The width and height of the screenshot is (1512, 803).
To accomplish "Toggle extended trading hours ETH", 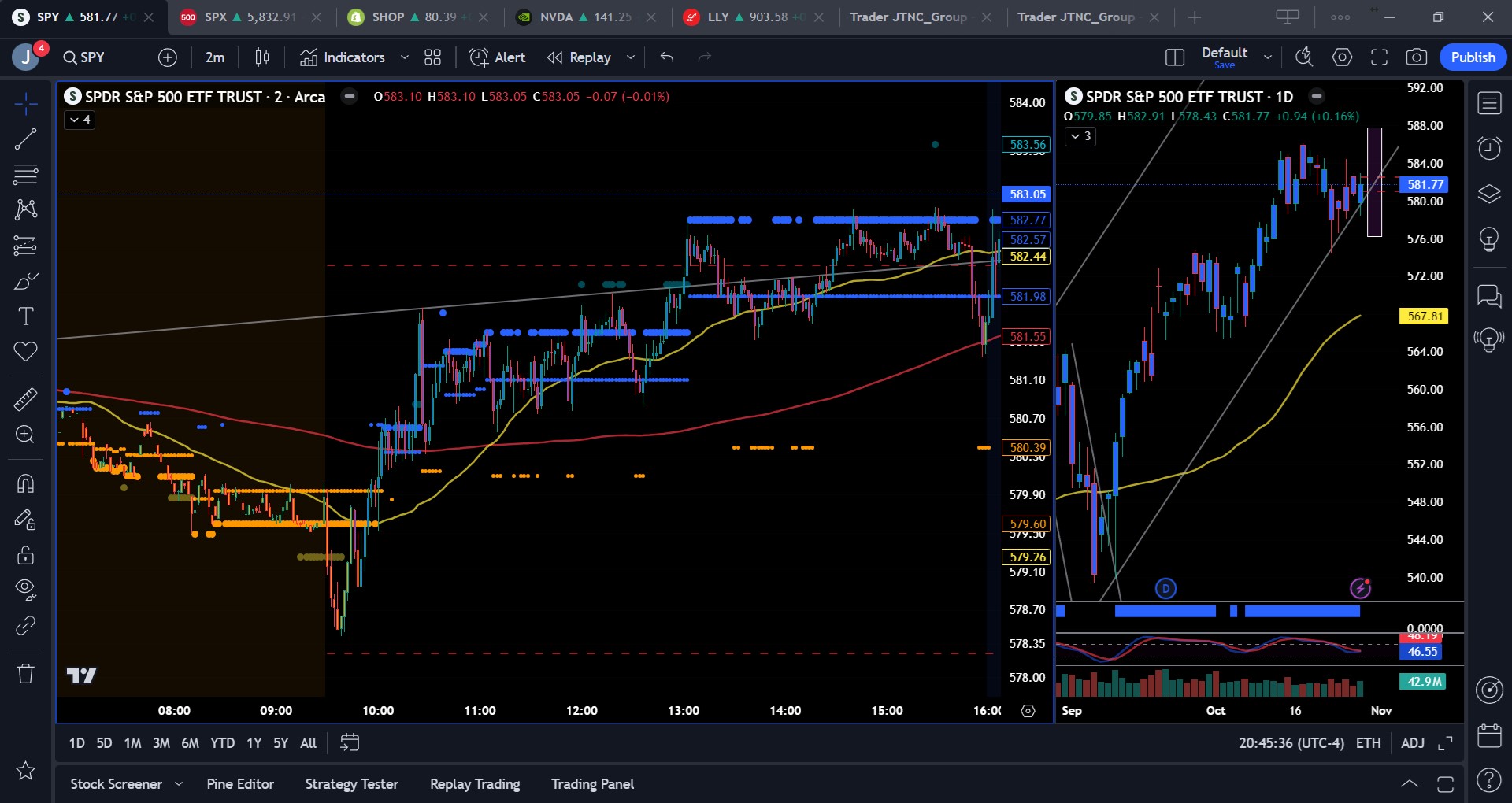I will point(1368,743).
